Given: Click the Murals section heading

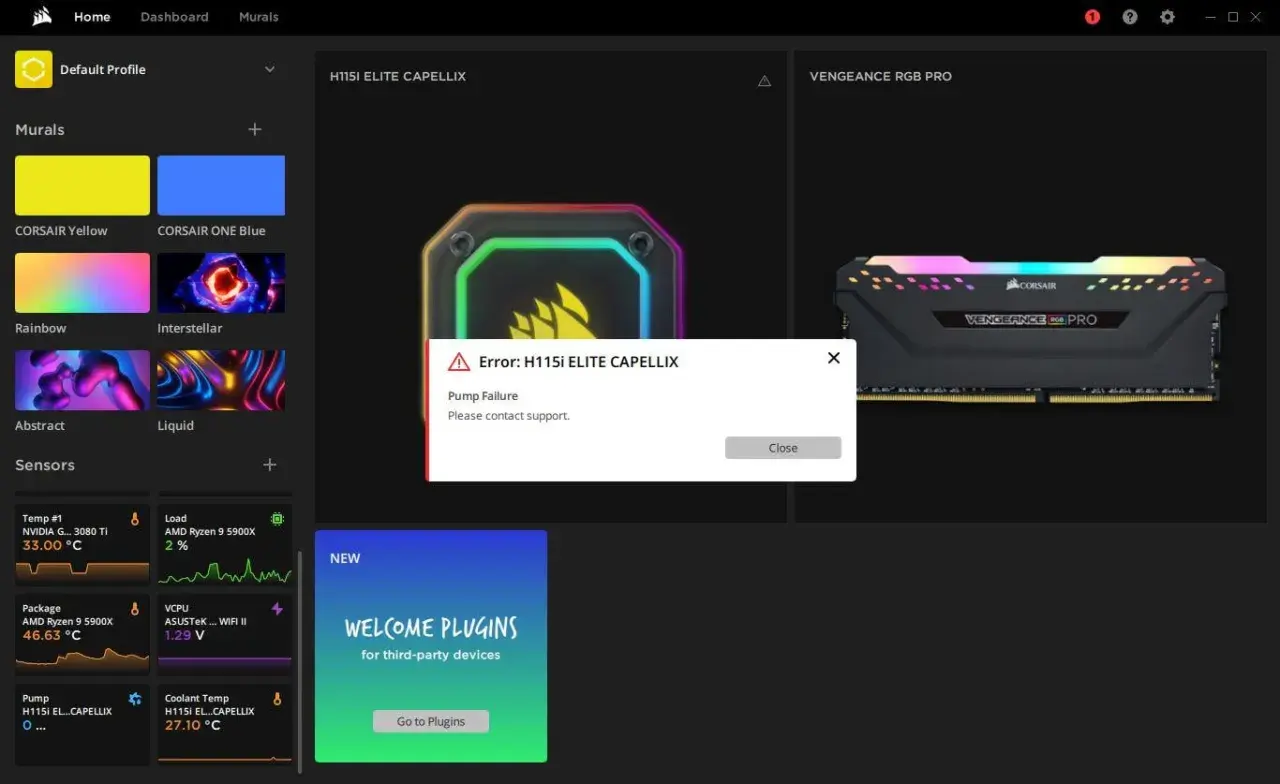Looking at the screenshot, I should click(x=40, y=130).
